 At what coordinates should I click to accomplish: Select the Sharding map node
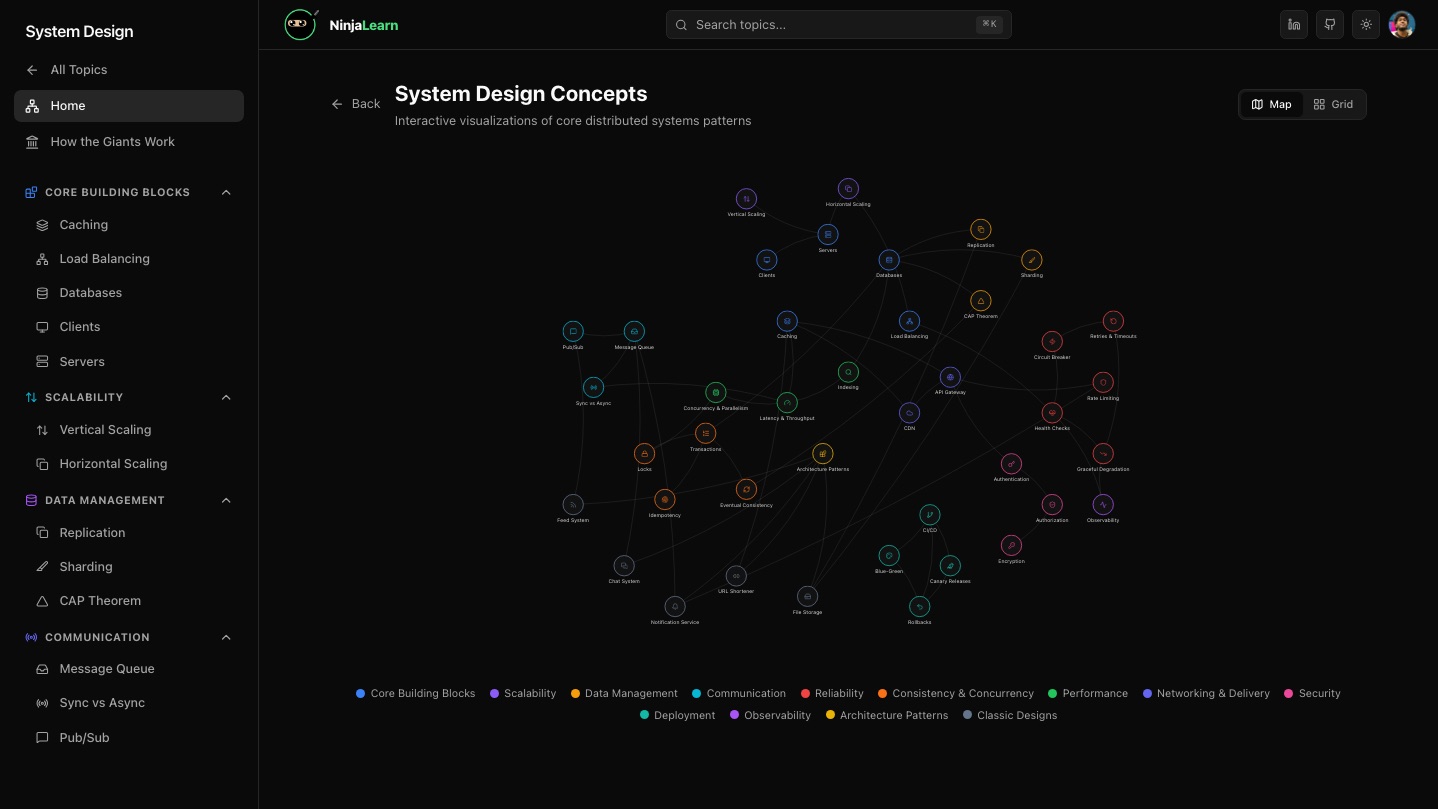pyautogui.click(x=1032, y=260)
